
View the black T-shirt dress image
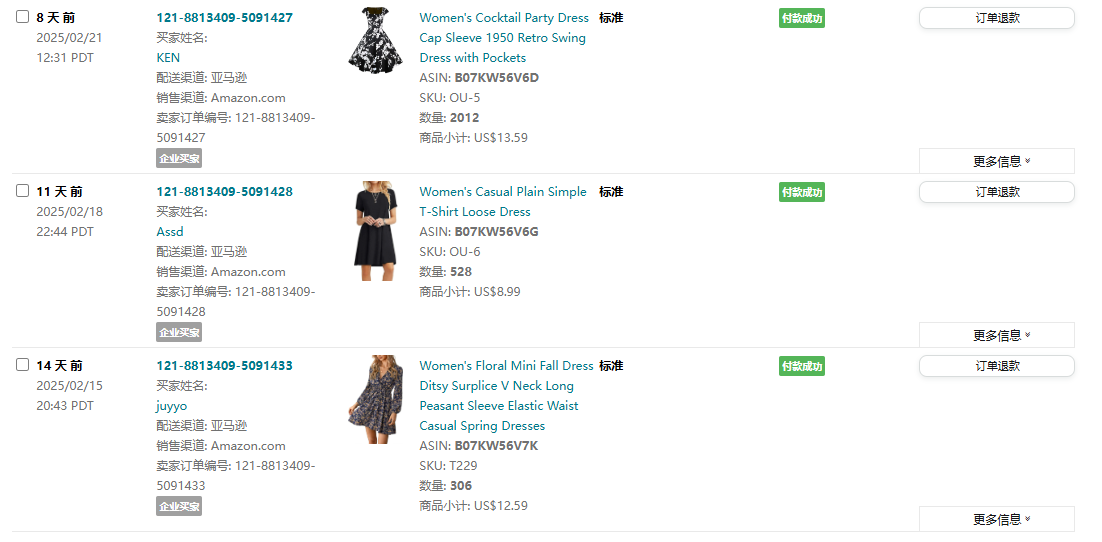375,230
